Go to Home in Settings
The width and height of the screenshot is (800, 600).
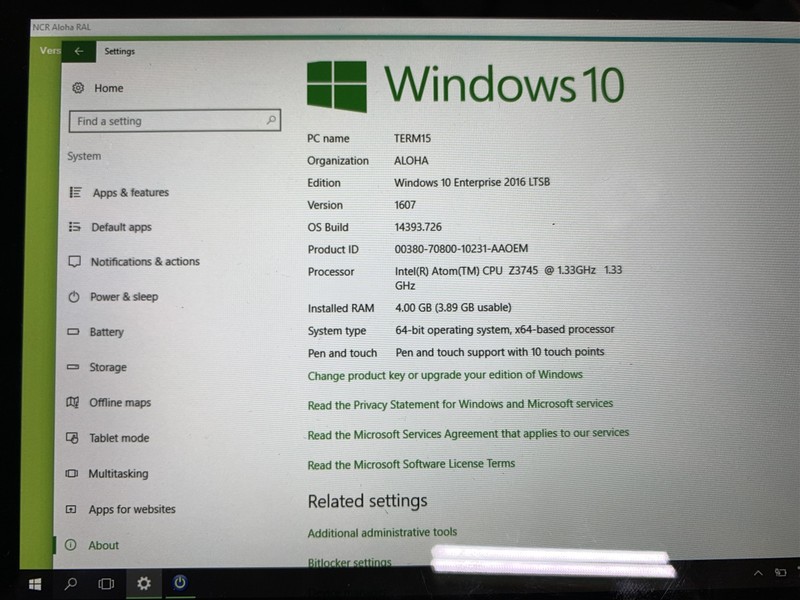pos(108,88)
